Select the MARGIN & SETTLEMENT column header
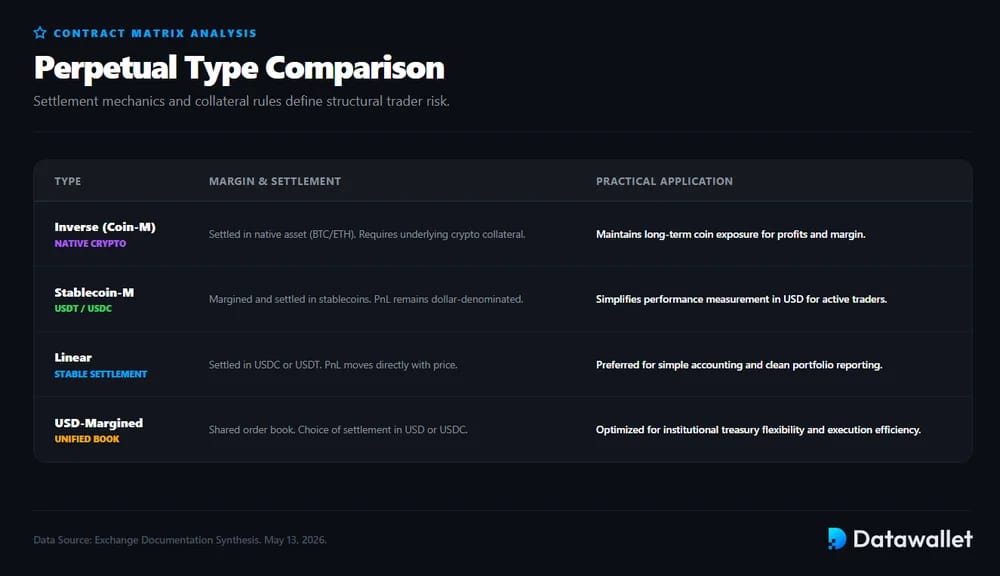 pyautogui.click(x=275, y=181)
